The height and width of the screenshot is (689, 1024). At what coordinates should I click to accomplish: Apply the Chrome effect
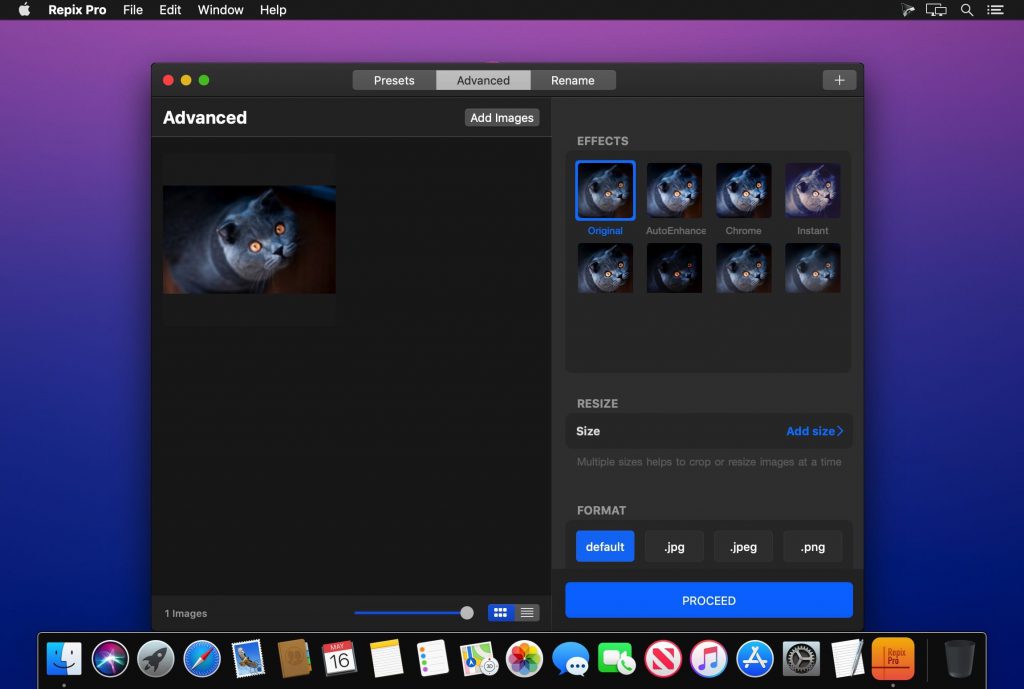(743, 191)
